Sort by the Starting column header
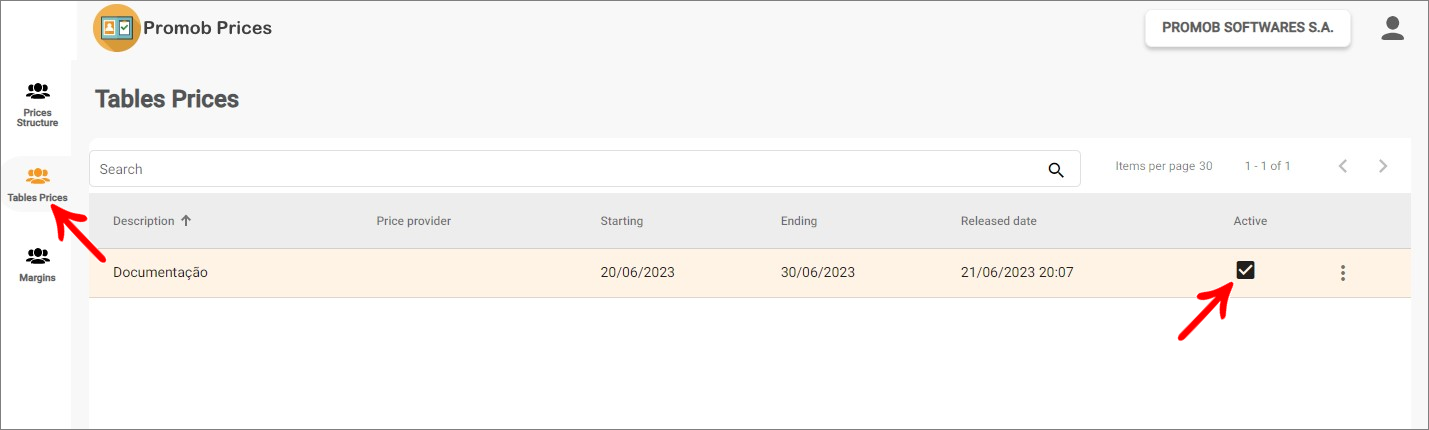 tap(622, 221)
